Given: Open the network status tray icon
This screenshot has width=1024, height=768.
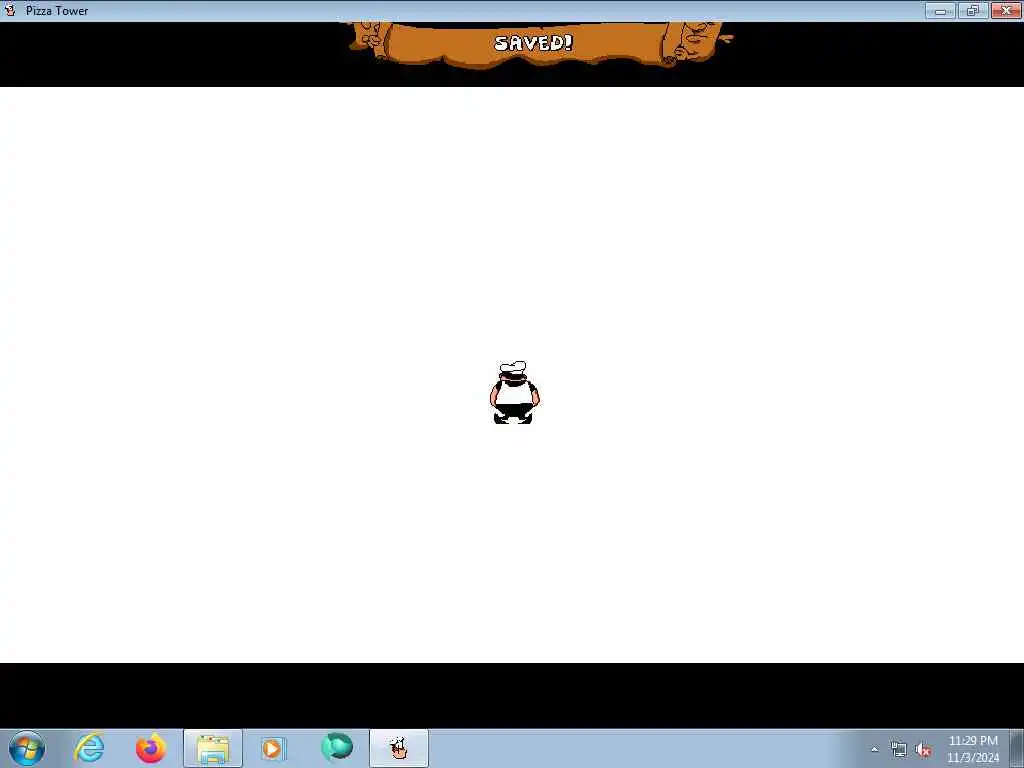Looking at the screenshot, I should coord(899,750).
